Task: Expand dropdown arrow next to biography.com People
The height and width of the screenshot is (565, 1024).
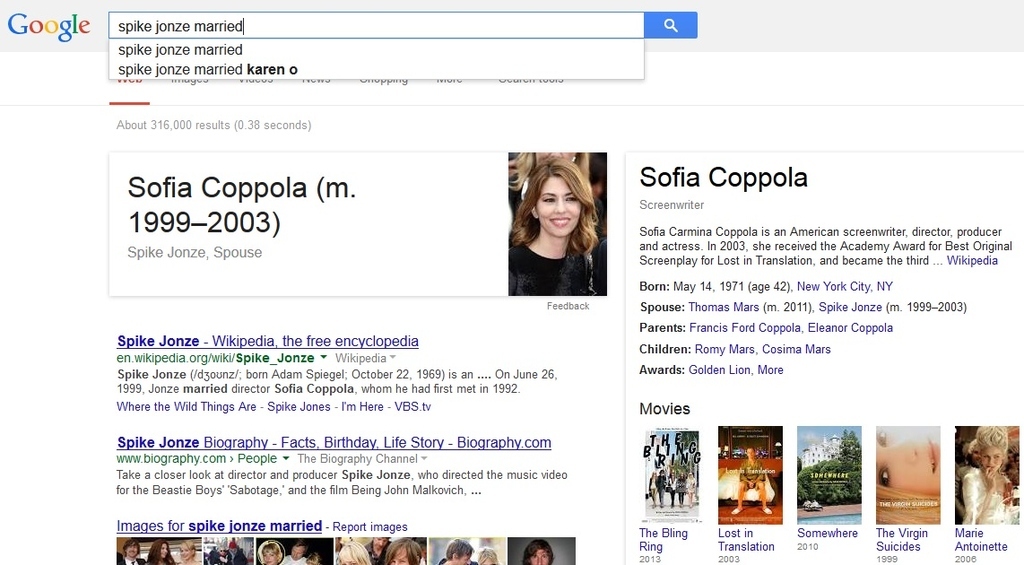Action: click(285, 459)
